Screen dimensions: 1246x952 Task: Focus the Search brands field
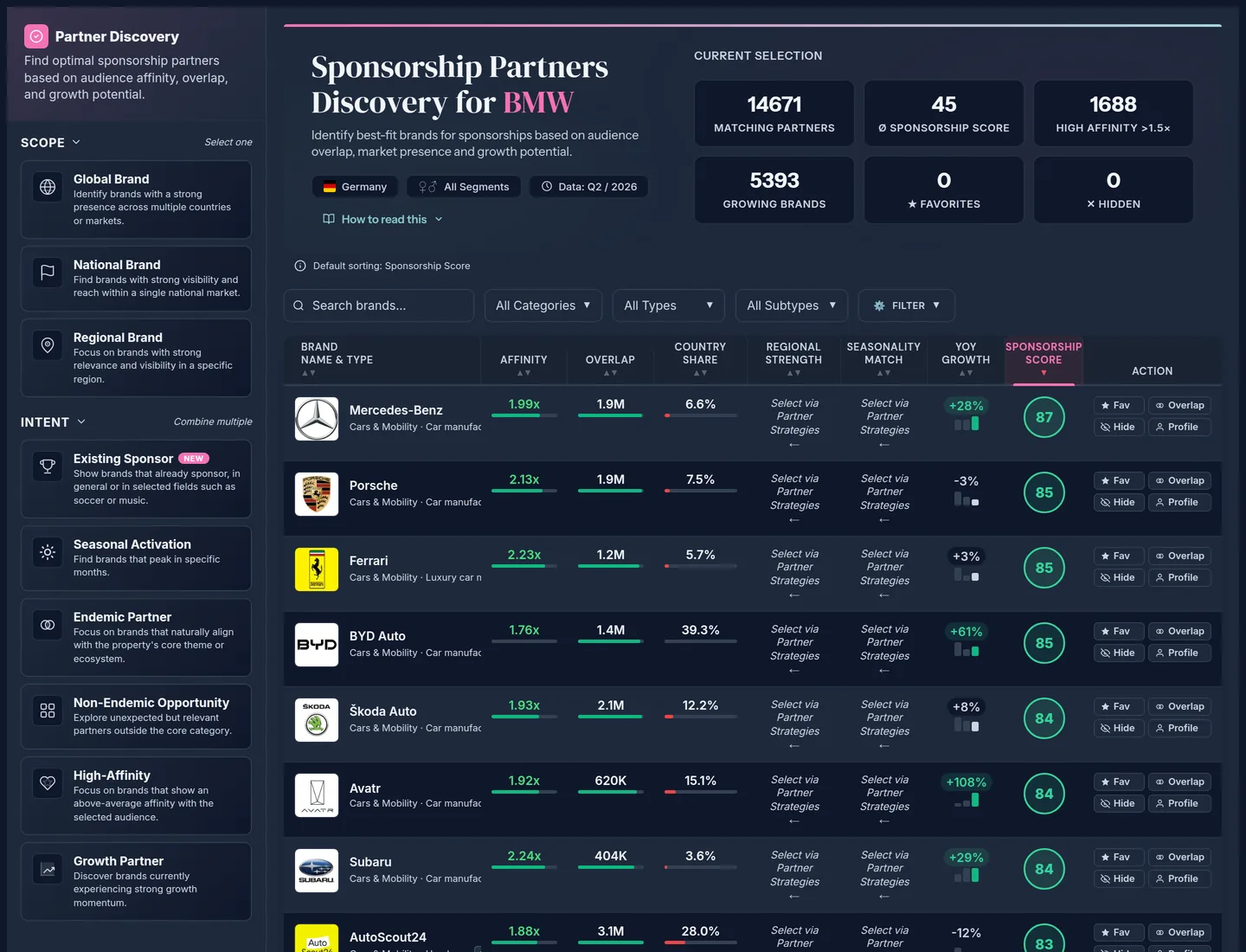(379, 306)
